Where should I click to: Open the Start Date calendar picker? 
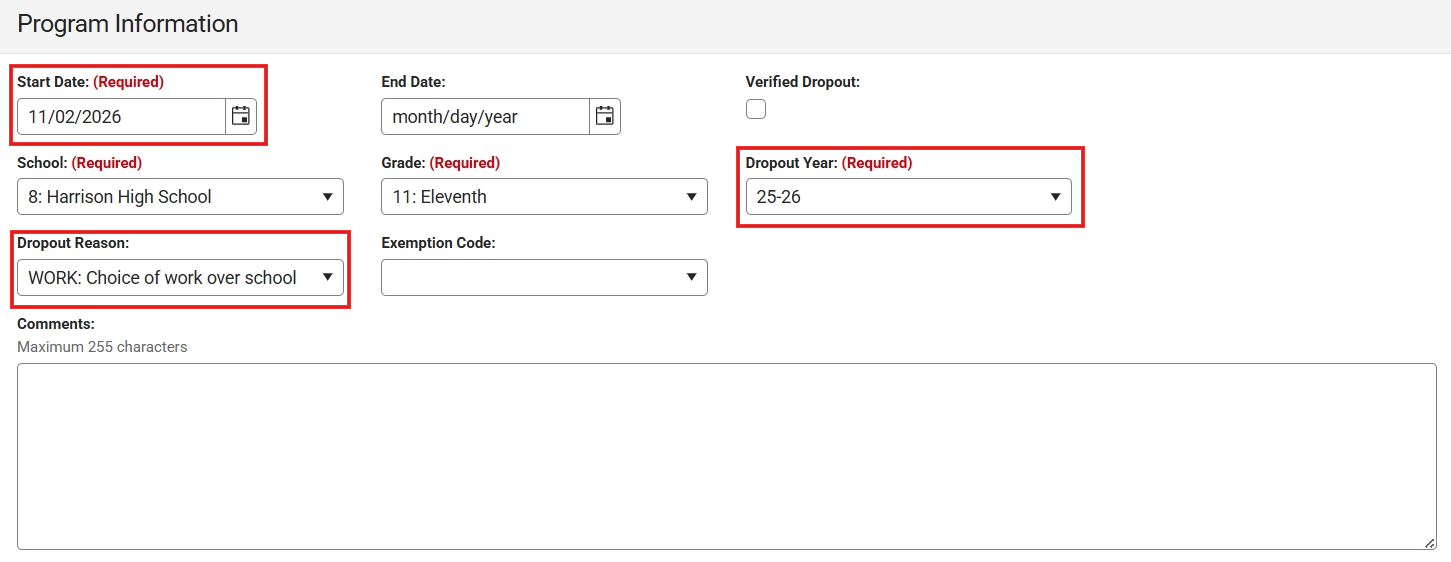pos(241,116)
